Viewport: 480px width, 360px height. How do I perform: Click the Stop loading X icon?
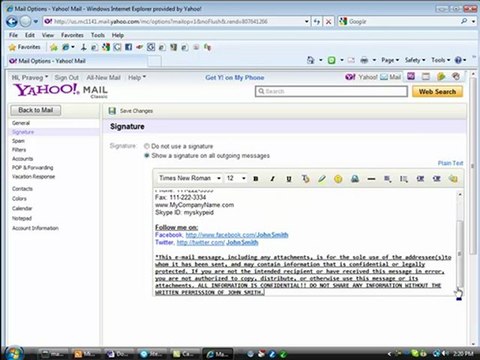point(328,22)
